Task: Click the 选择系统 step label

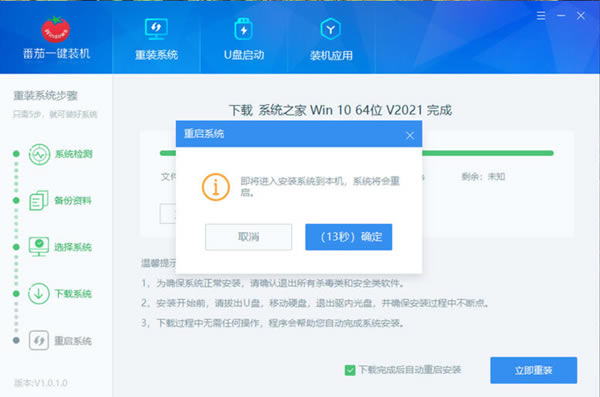Action: [x=73, y=247]
